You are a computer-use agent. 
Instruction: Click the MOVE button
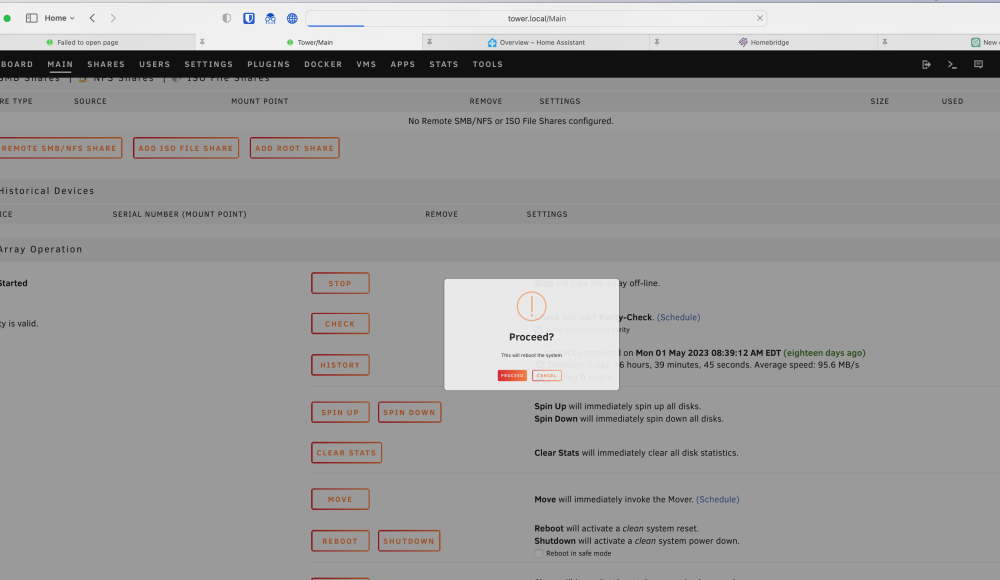pyautogui.click(x=340, y=499)
